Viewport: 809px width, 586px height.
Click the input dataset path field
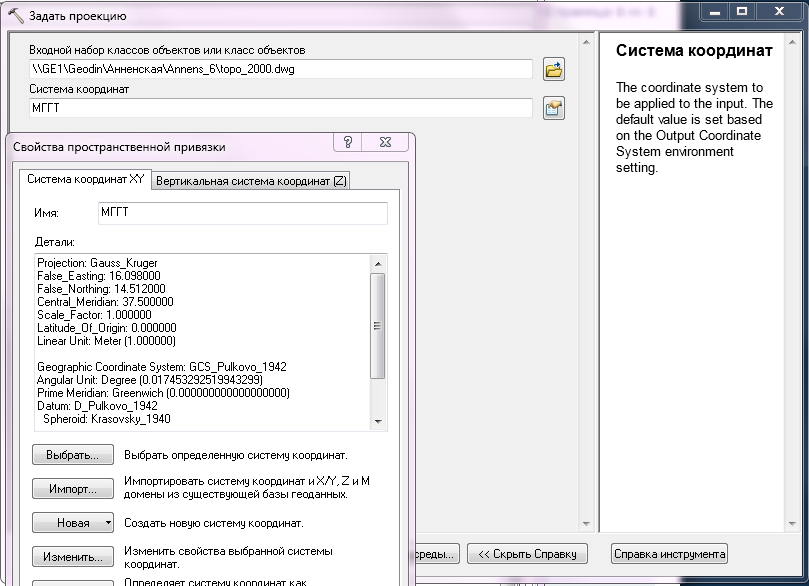coord(280,69)
